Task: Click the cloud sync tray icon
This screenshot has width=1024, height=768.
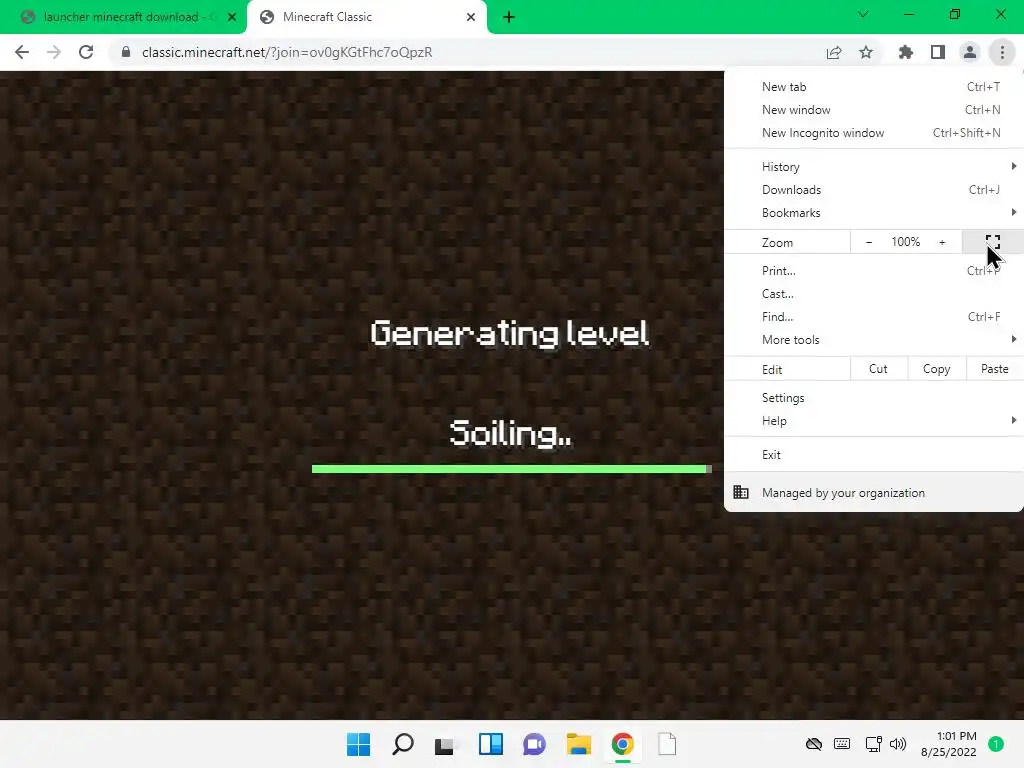Action: click(814, 744)
